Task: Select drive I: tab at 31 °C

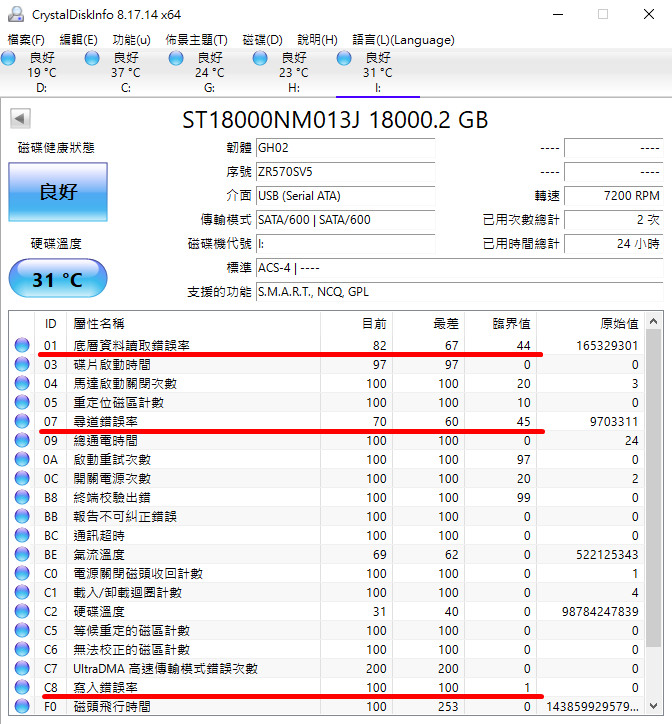Action: coord(378,72)
